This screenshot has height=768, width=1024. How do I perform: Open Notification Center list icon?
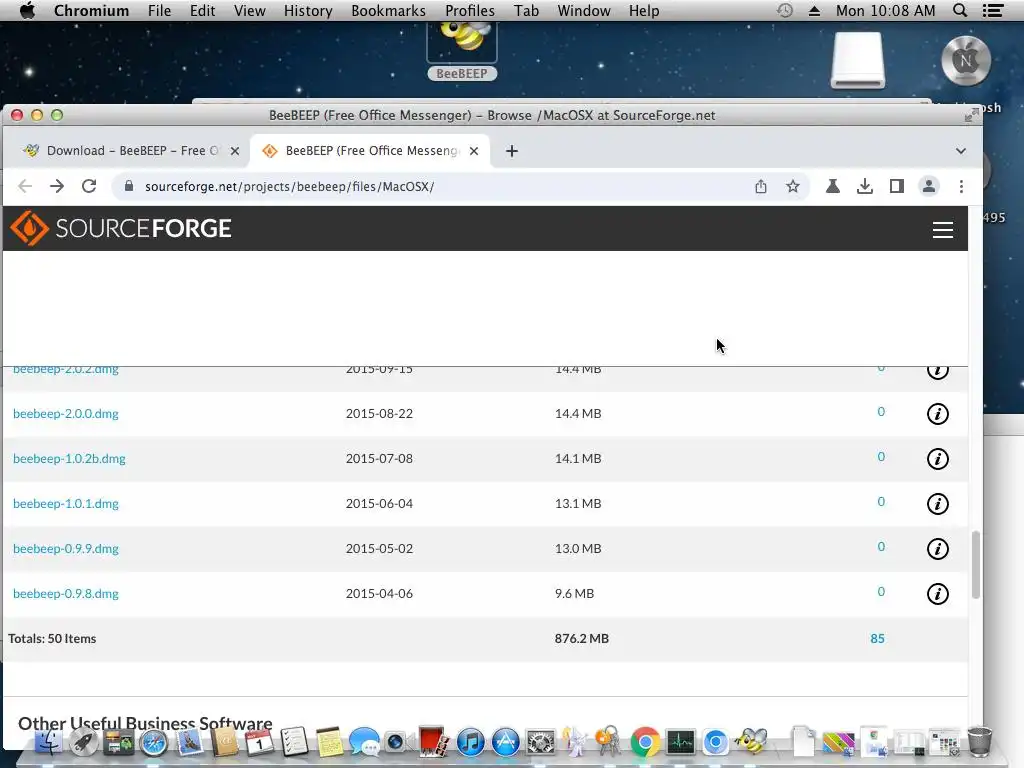pyautogui.click(x=993, y=10)
